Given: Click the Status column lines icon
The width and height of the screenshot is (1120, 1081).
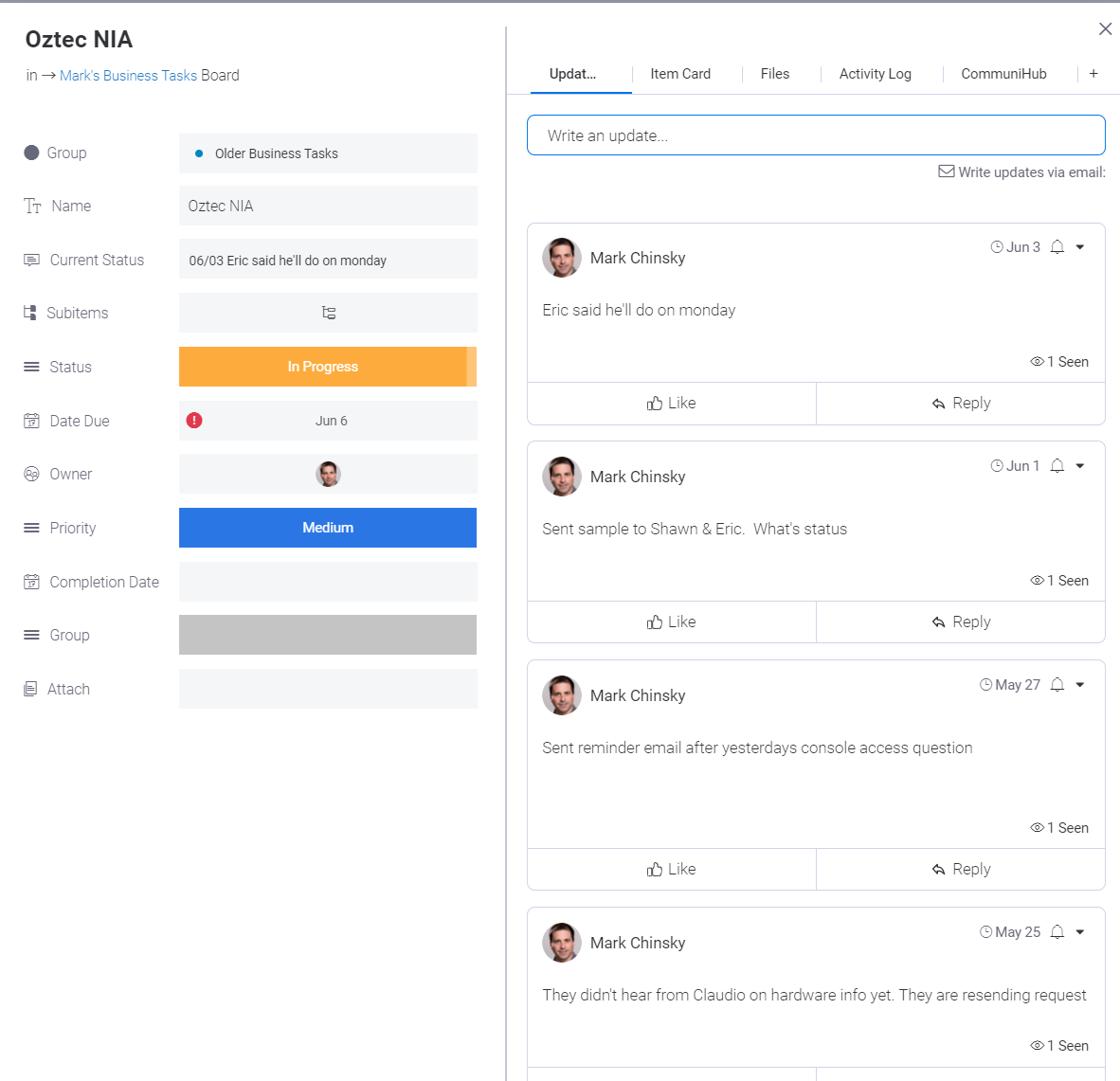Looking at the screenshot, I should click(31, 367).
